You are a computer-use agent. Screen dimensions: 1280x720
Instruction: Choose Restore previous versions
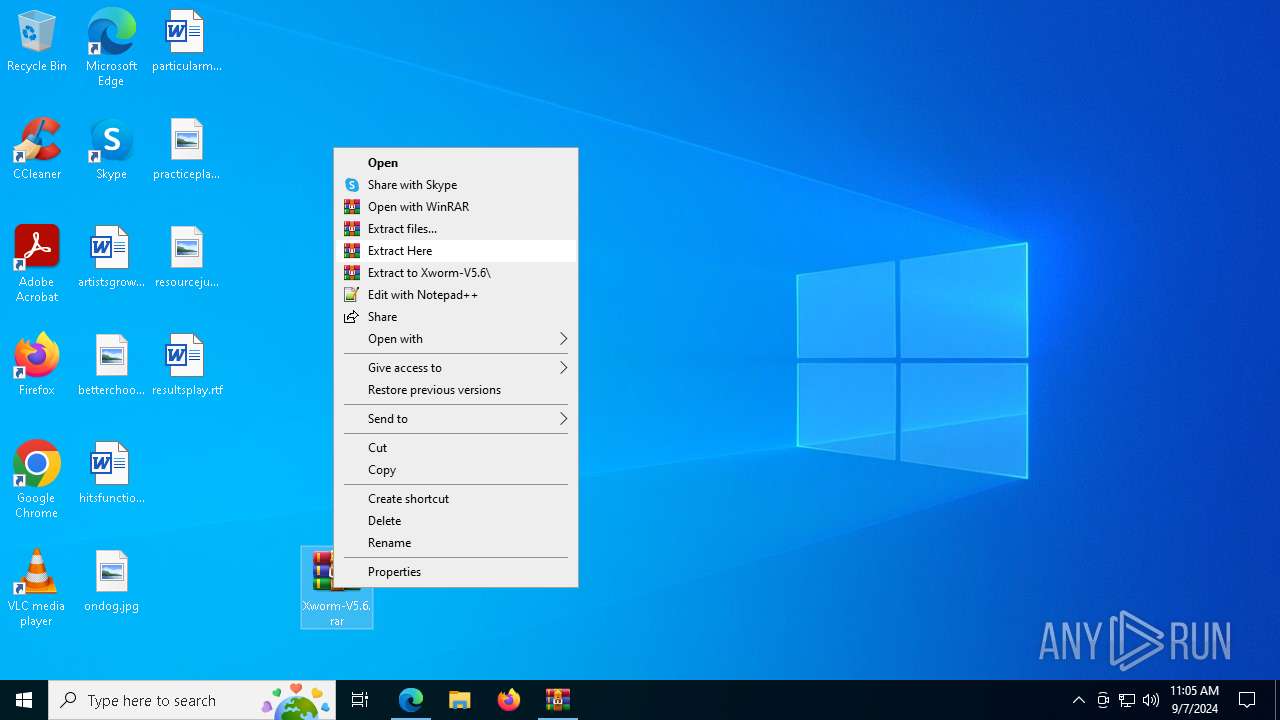tap(456, 390)
